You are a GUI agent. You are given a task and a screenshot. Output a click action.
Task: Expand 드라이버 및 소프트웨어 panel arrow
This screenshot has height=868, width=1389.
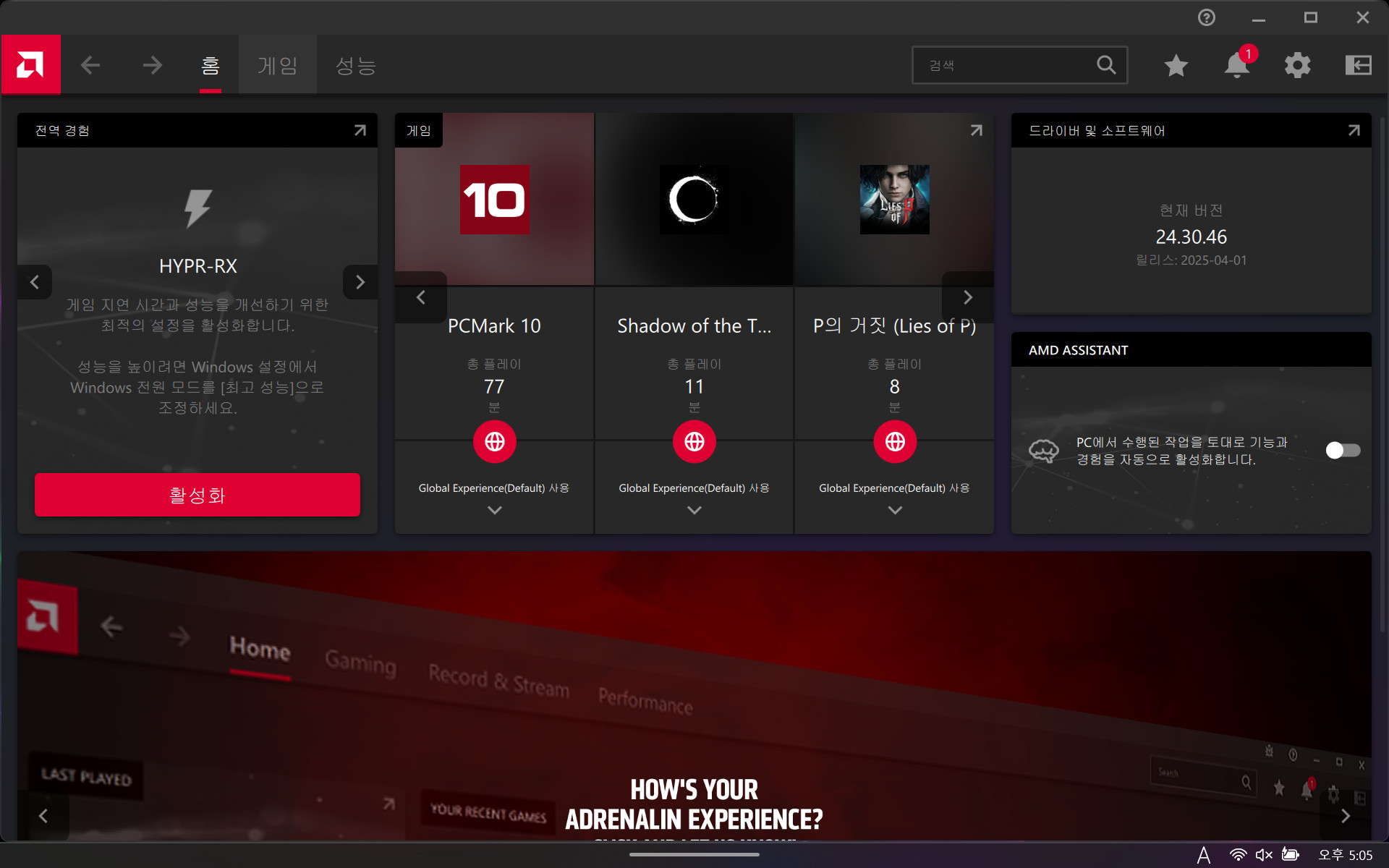[1354, 130]
